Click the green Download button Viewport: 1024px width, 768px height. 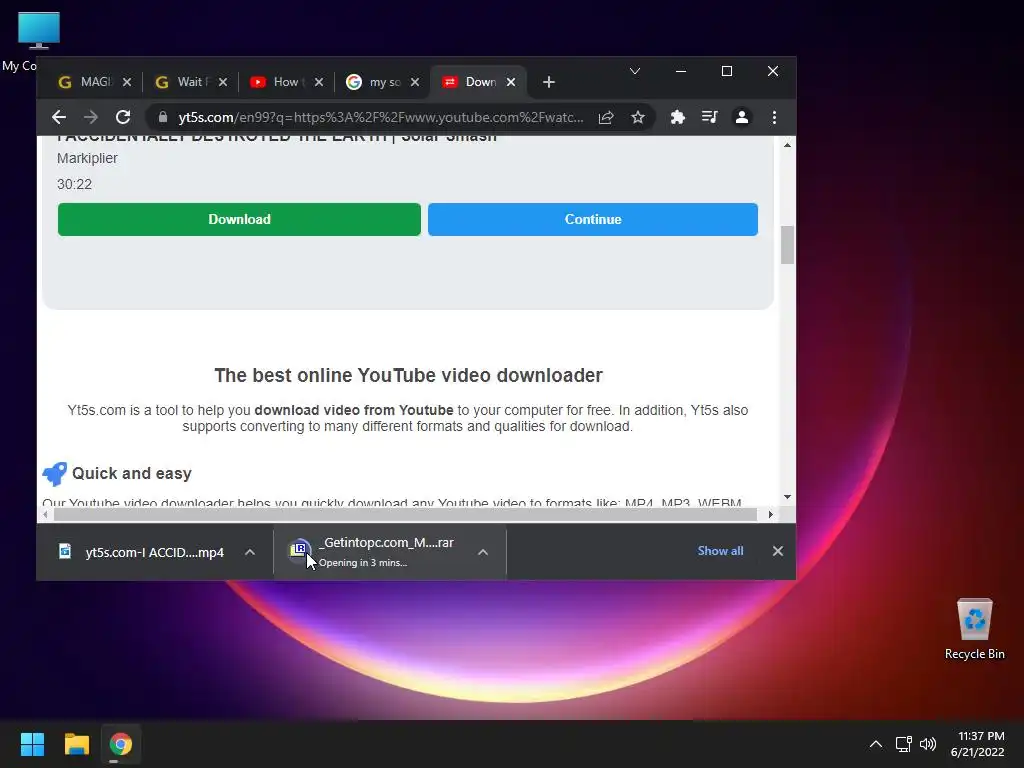point(239,219)
